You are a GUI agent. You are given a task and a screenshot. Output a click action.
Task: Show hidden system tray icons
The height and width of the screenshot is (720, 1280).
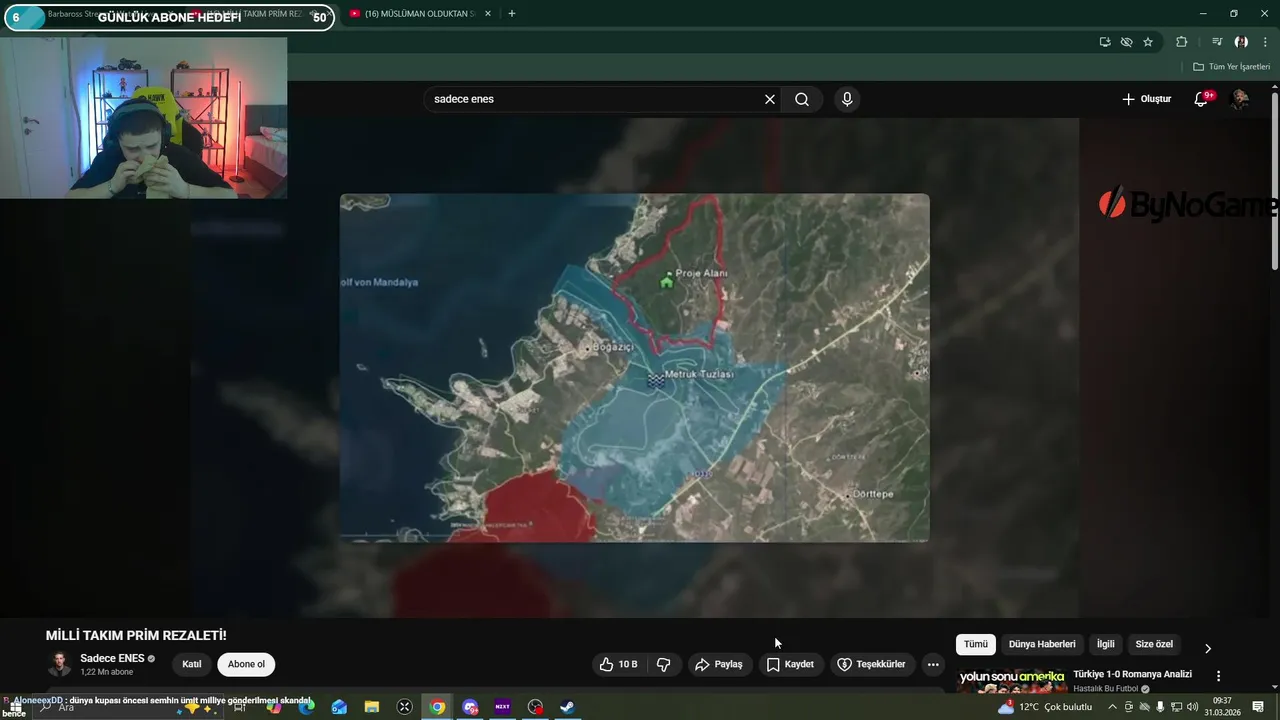click(x=1112, y=707)
